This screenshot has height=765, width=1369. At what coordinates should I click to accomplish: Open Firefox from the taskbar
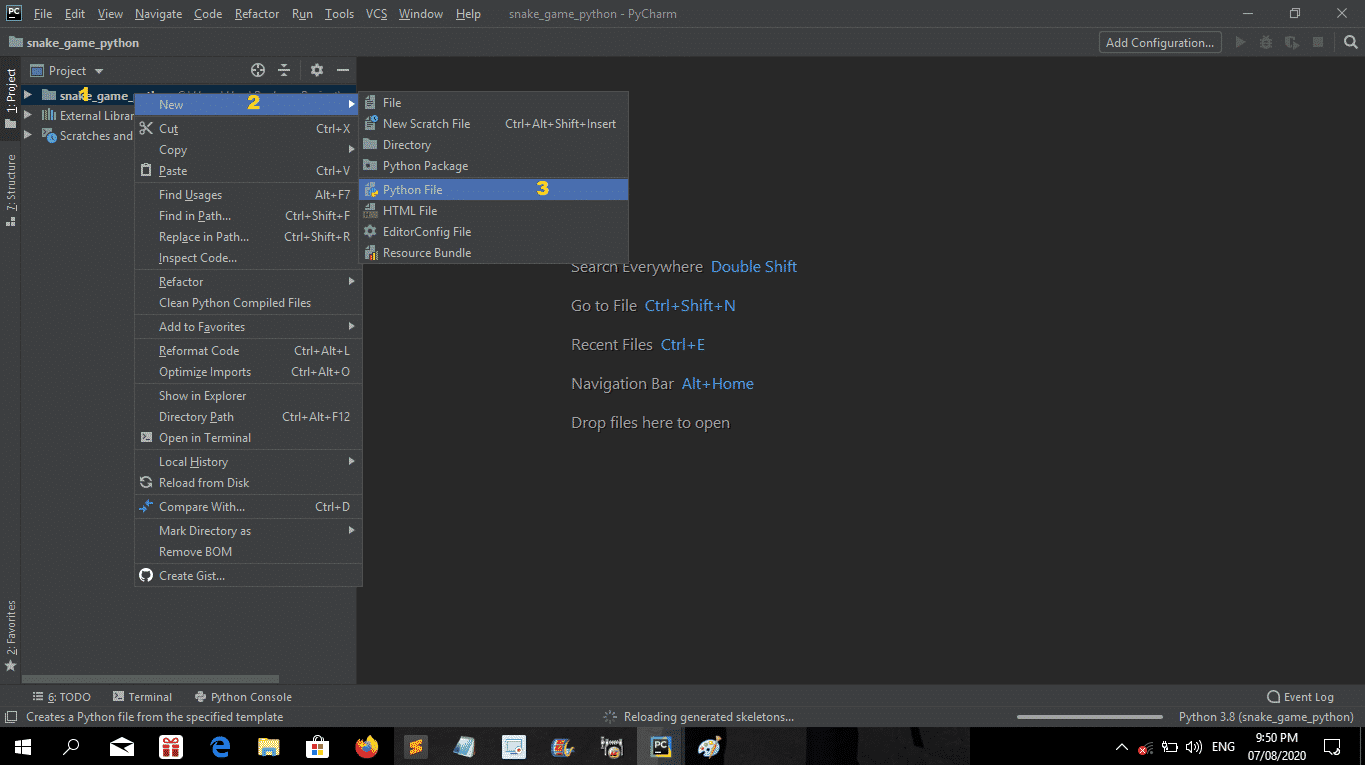[x=366, y=746]
